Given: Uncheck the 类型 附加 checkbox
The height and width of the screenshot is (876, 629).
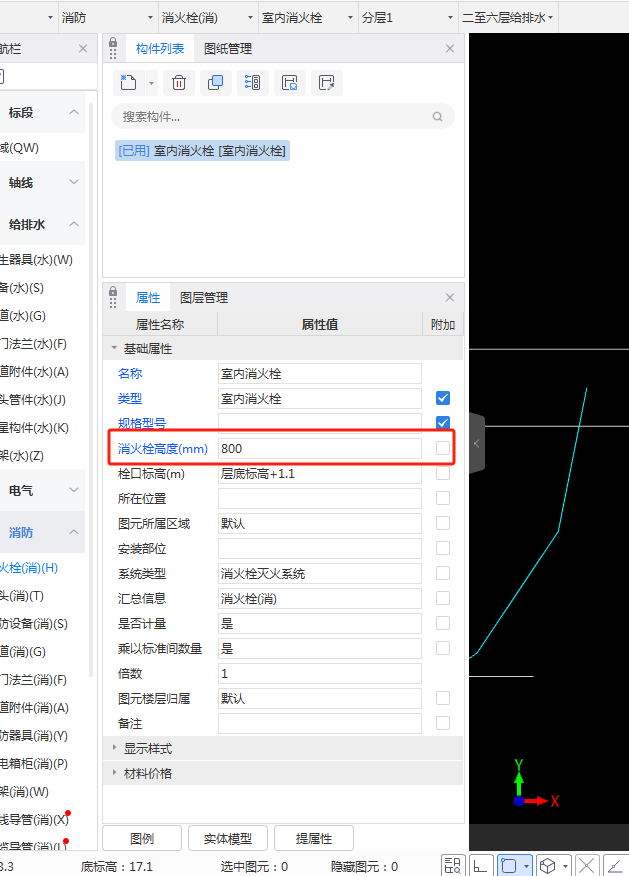Looking at the screenshot, I should (x=443, y=398).
